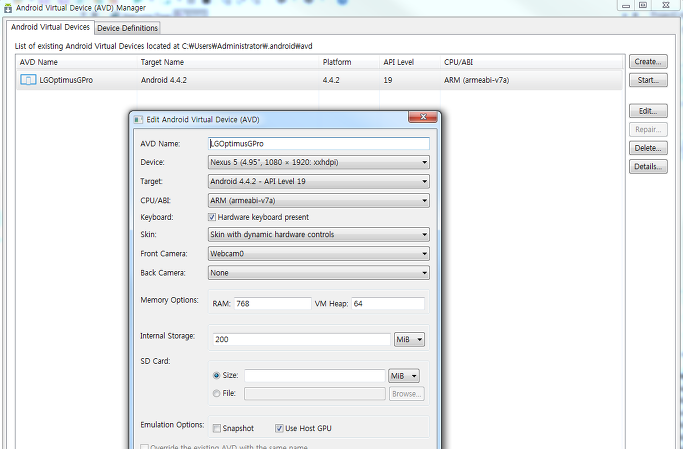Switch to the Device Definitions tab

(127, 28)
